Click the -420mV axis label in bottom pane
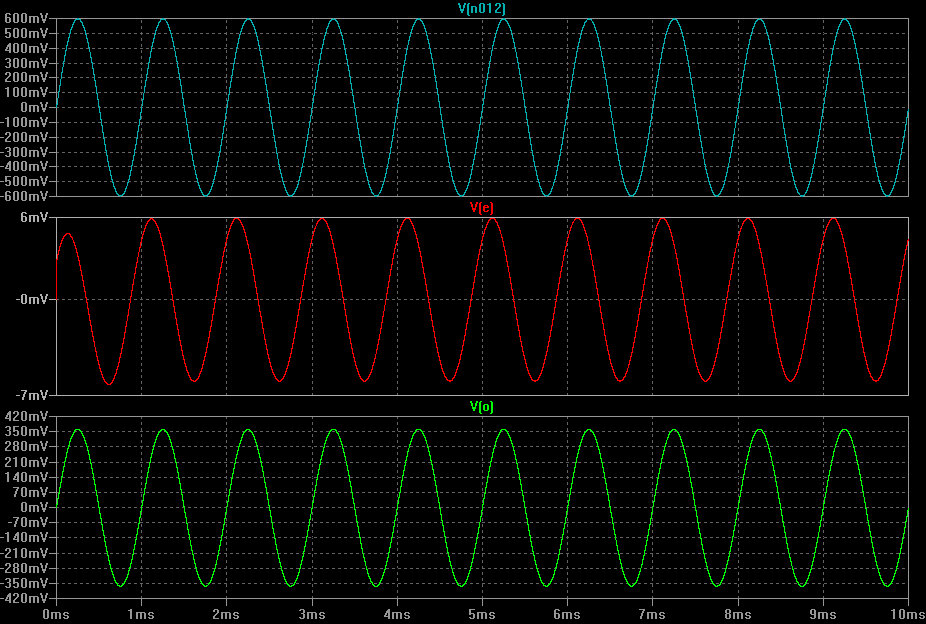Viewport: 926px width, 624px height. (x=24, y=599)
